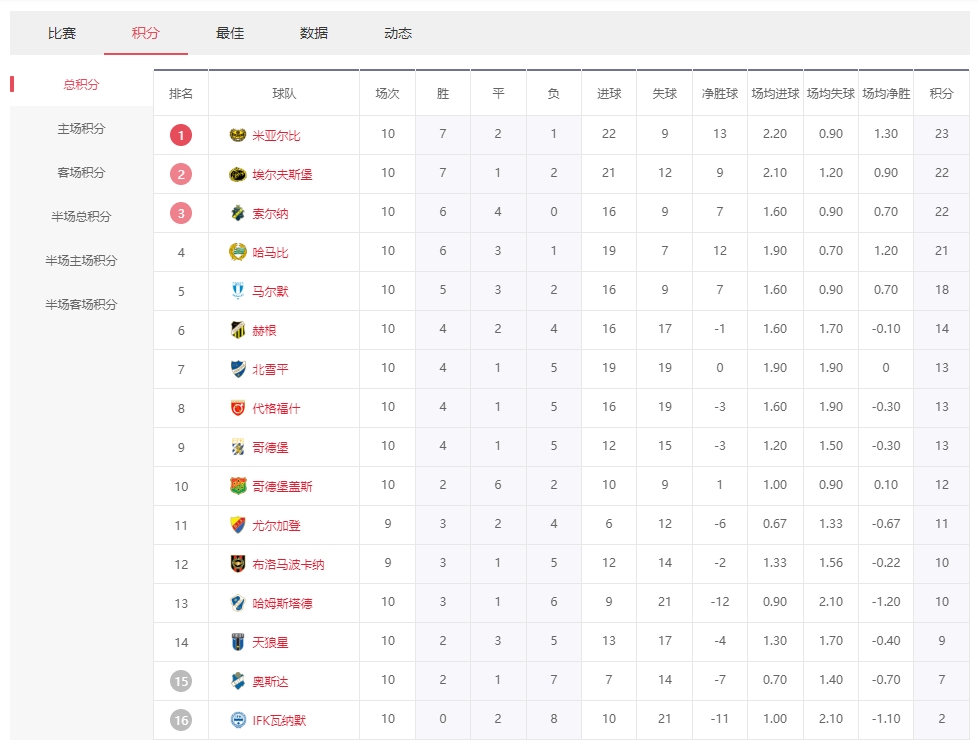Click the rank 1 red badge

tap(181, 135)
